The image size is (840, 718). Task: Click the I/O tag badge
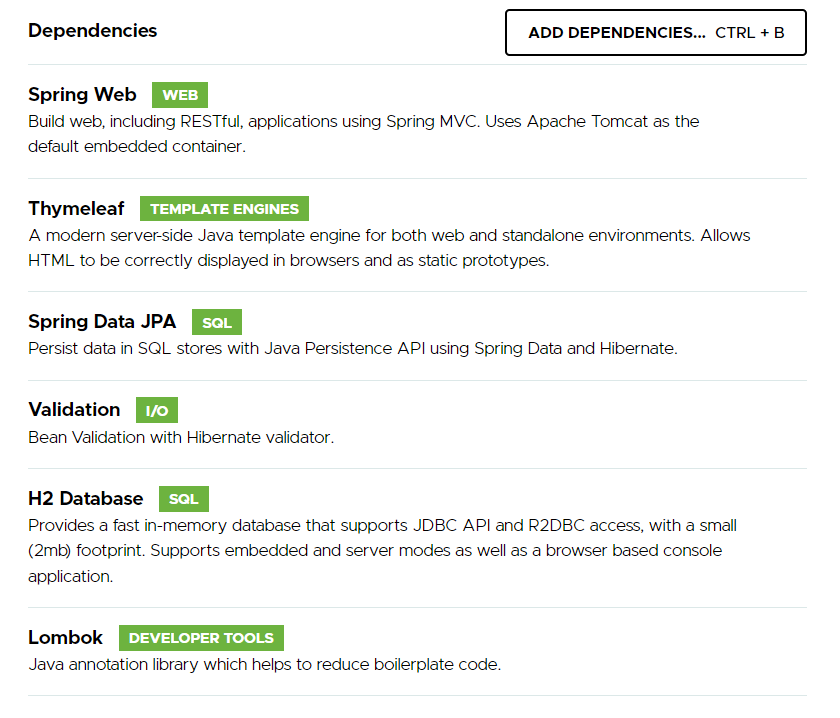pyautogui.click(x=157, y=411)
